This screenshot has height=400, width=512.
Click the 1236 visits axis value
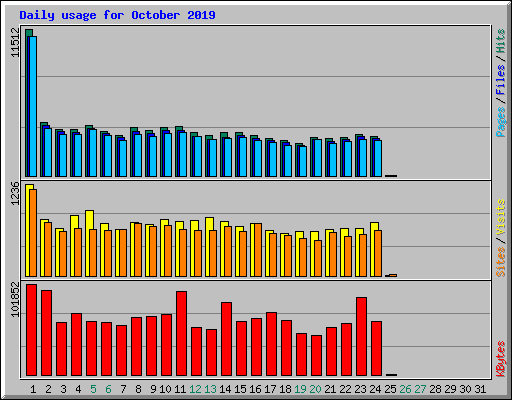[15, 193]
